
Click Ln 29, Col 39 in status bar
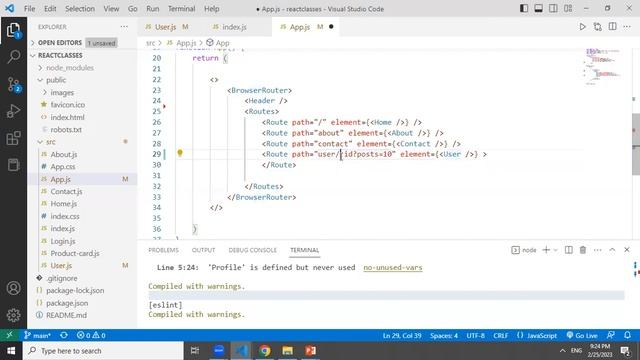tap(402, 336)
